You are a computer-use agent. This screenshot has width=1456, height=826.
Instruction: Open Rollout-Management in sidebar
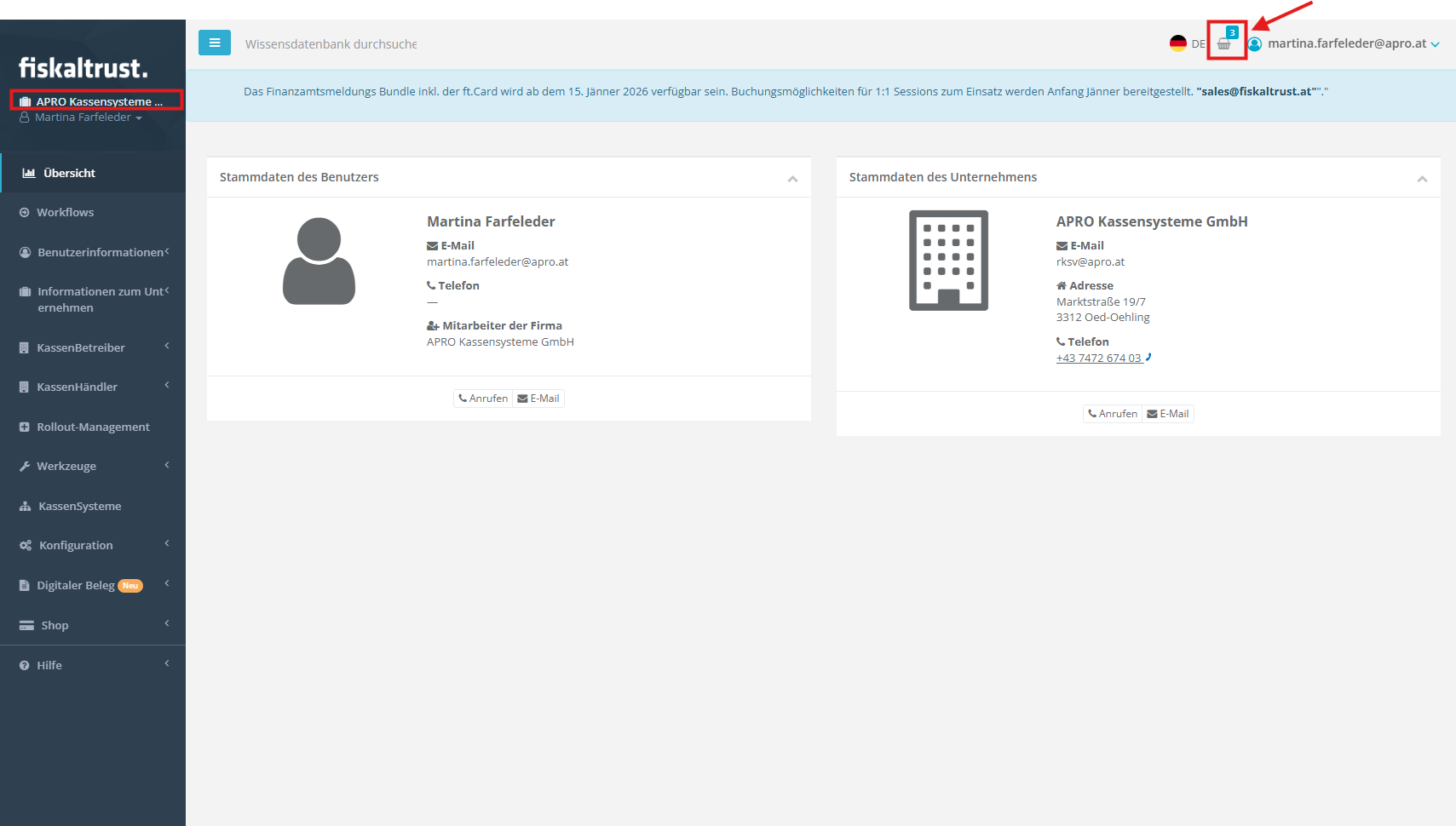pos(93,427)
